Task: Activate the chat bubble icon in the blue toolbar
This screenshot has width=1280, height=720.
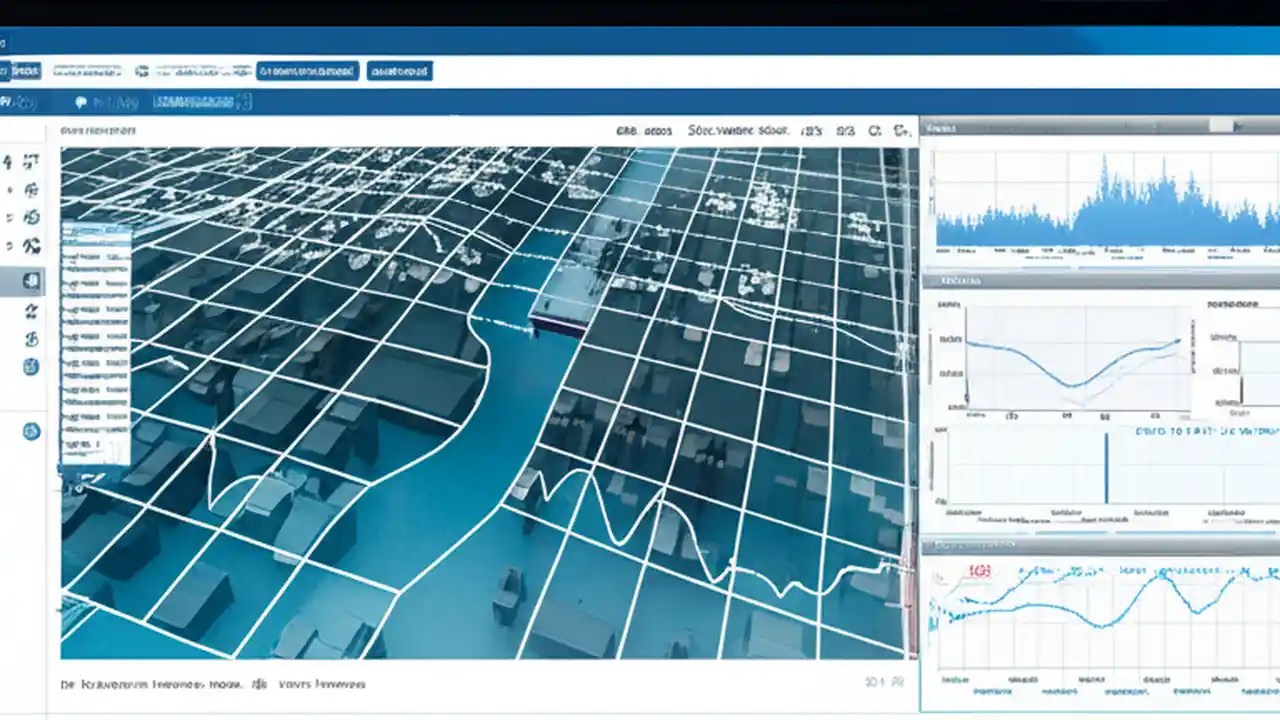Action: point(82,100)
